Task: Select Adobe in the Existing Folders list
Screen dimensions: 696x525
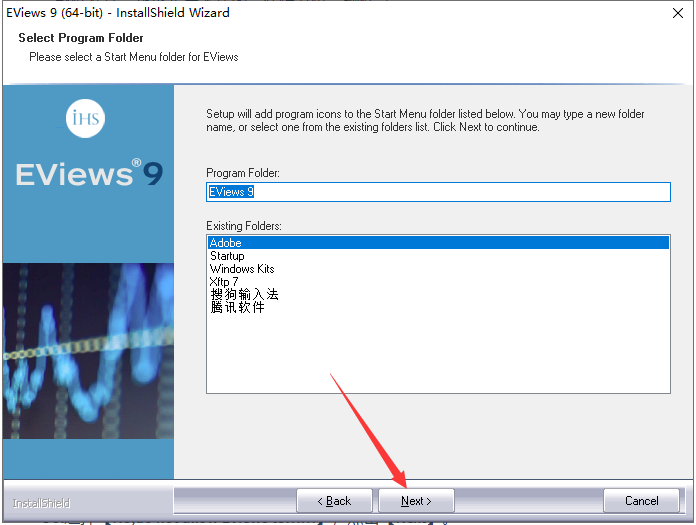Action: pyautogui.click(x=226, y=243)
